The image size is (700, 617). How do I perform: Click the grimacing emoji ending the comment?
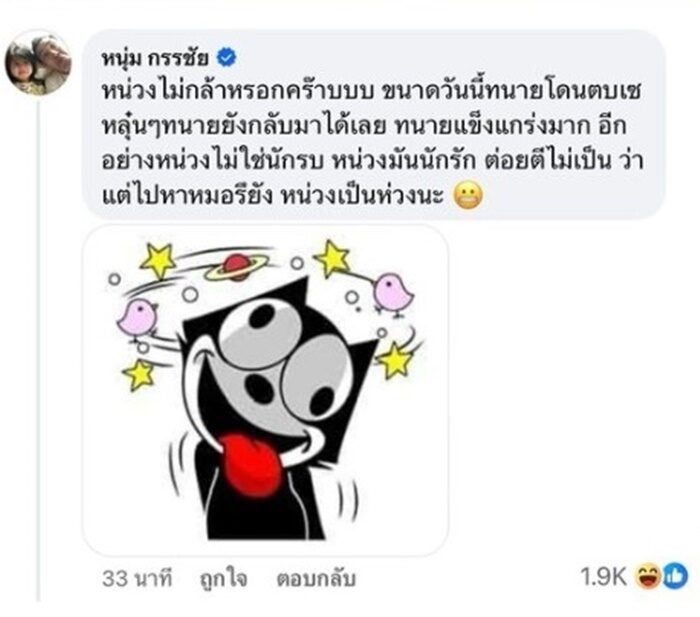click(x=468, y=196)
